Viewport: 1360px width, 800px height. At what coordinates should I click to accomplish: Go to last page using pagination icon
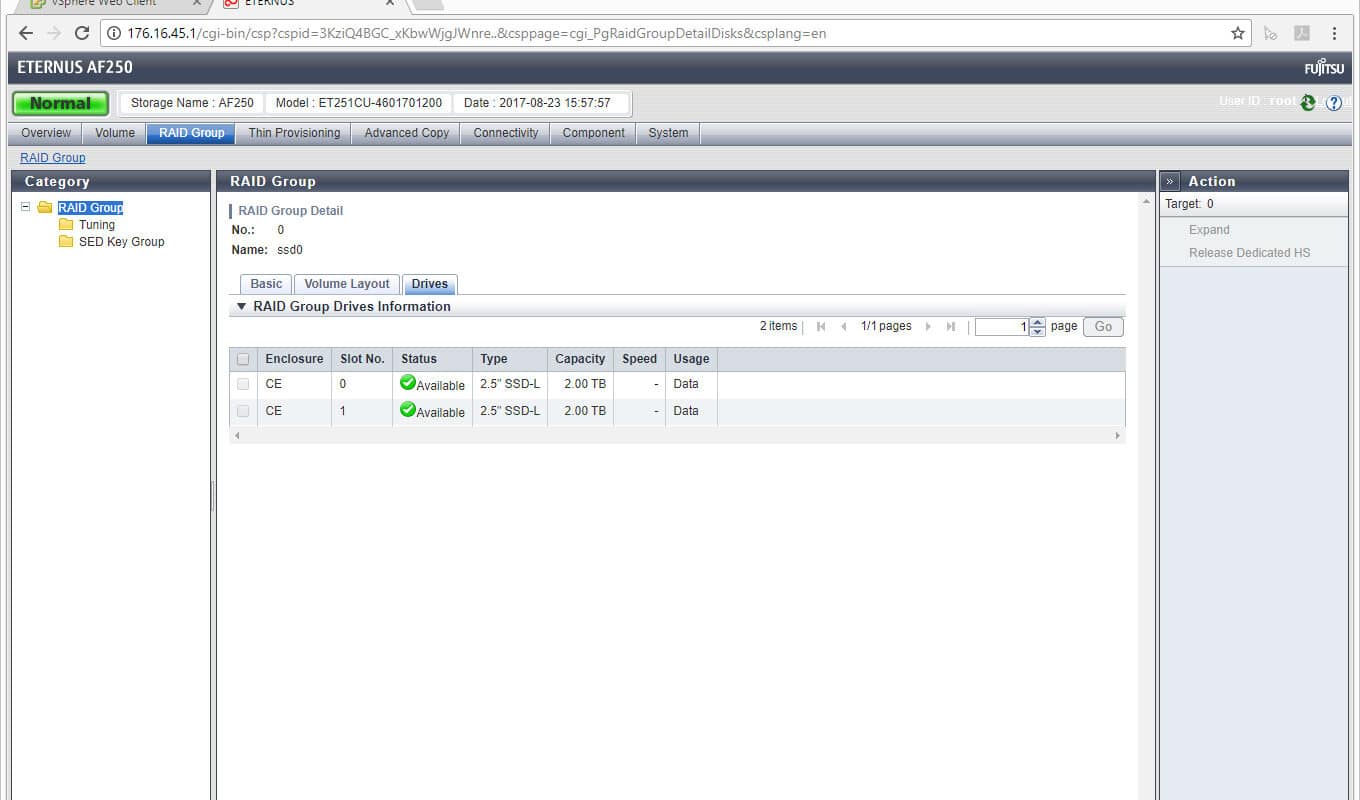point(951,327)
